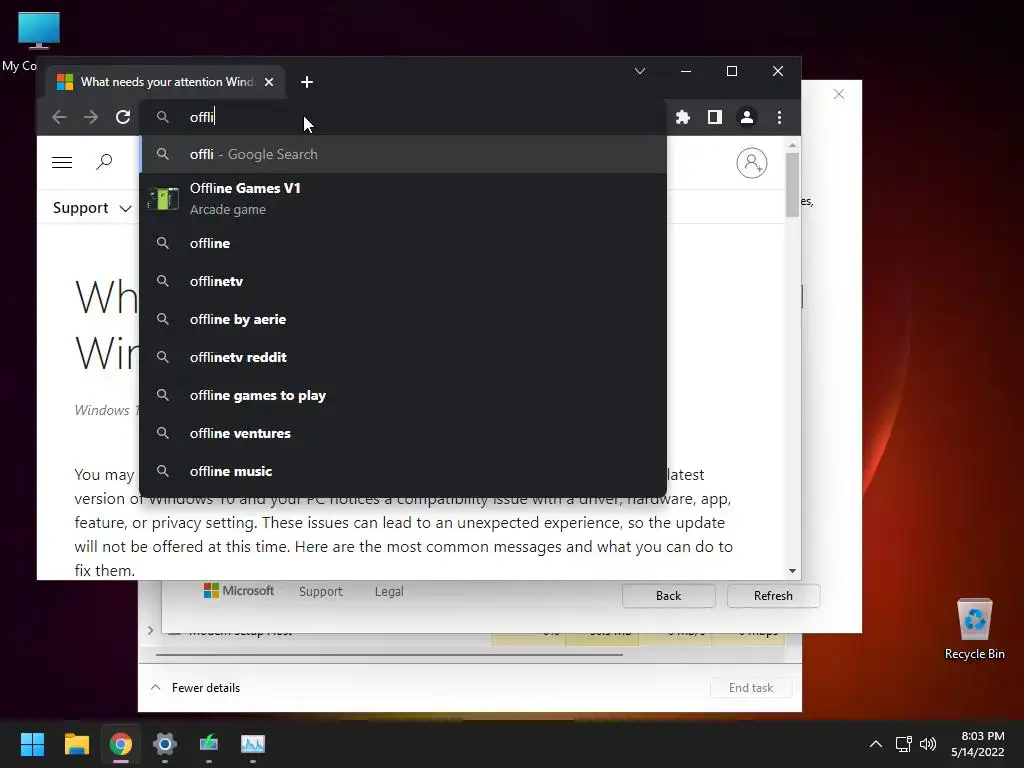The image size is (1024, 768).
Task: Click the Chrome page vertical scrollbar thumb
Action: click(792, 185)
